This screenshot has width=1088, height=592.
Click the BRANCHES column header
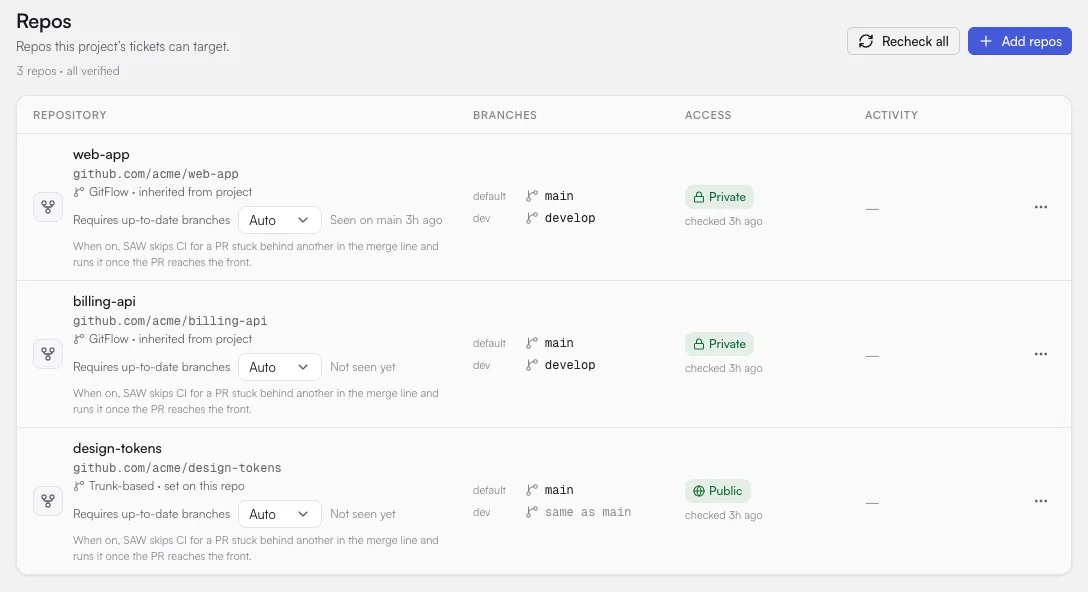(505, 115)
